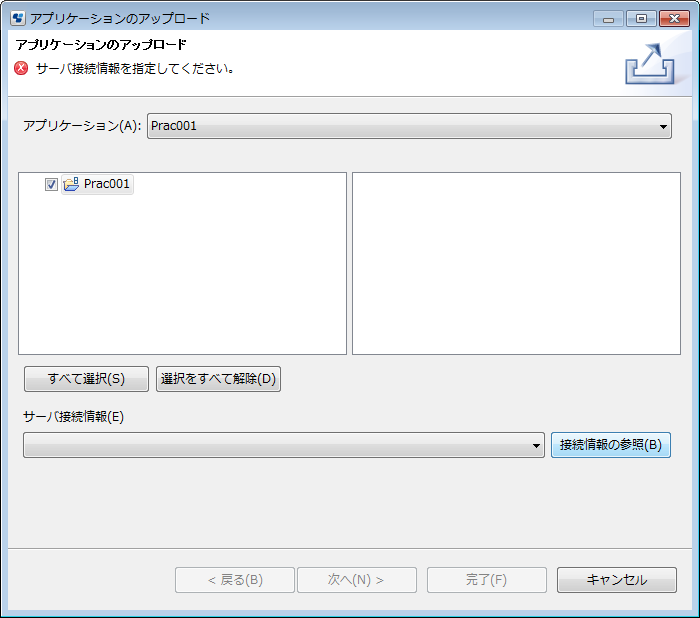The height and width of the screenshot is (618, 700).
Task: Click the application icon in title bar
Action: [18, 18]
